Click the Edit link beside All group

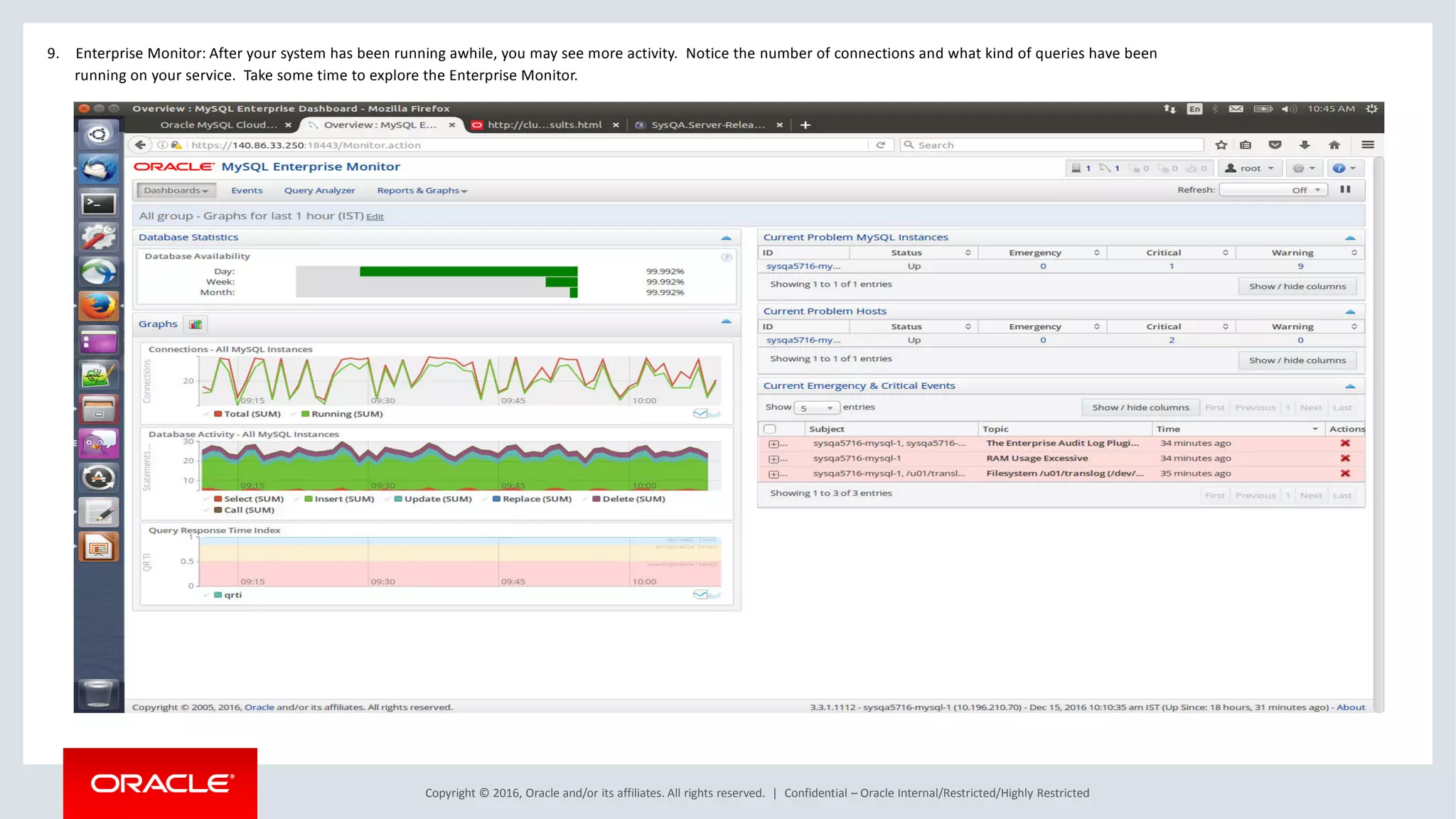(375, 217)
